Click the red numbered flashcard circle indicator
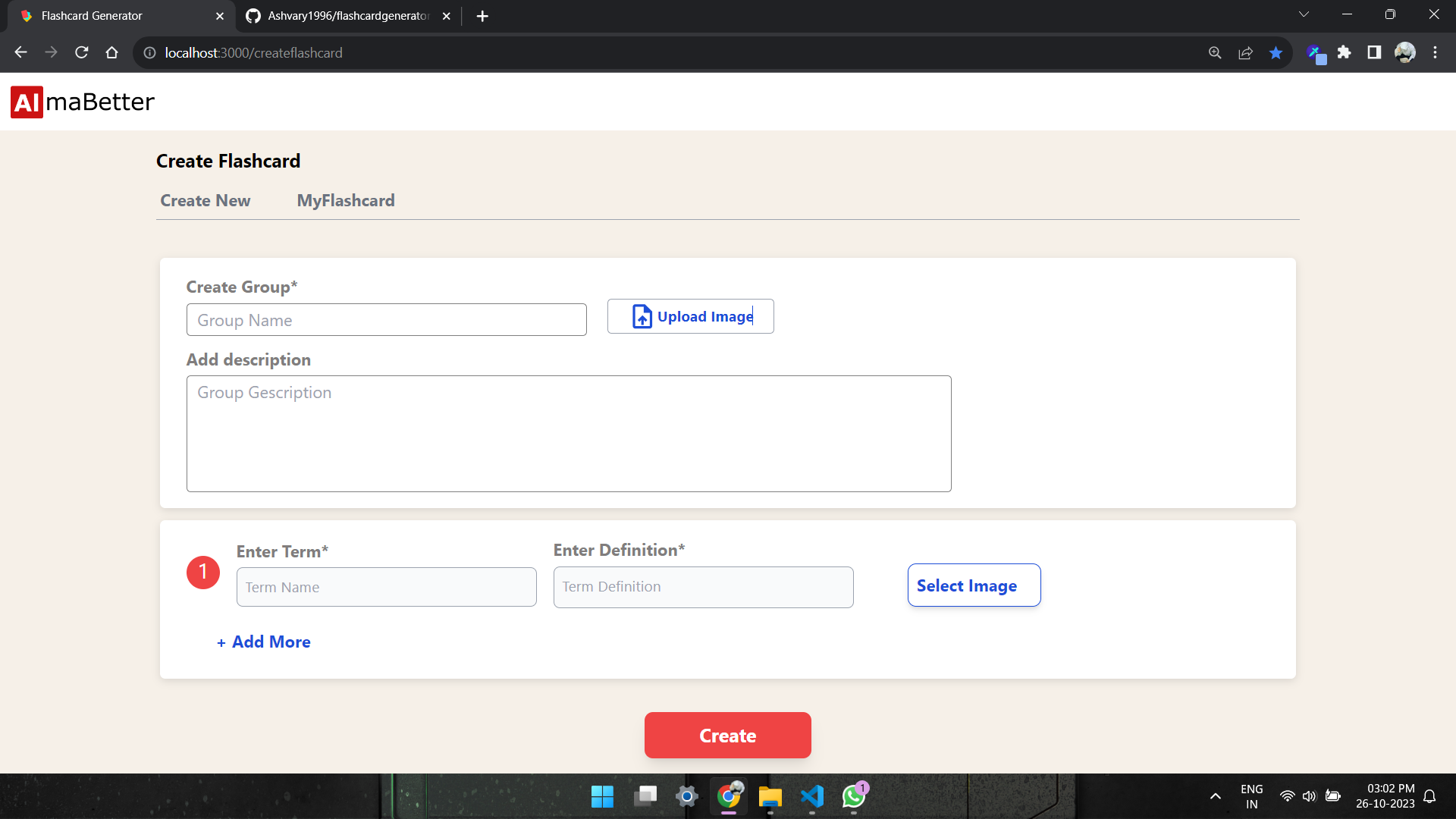 203,572
